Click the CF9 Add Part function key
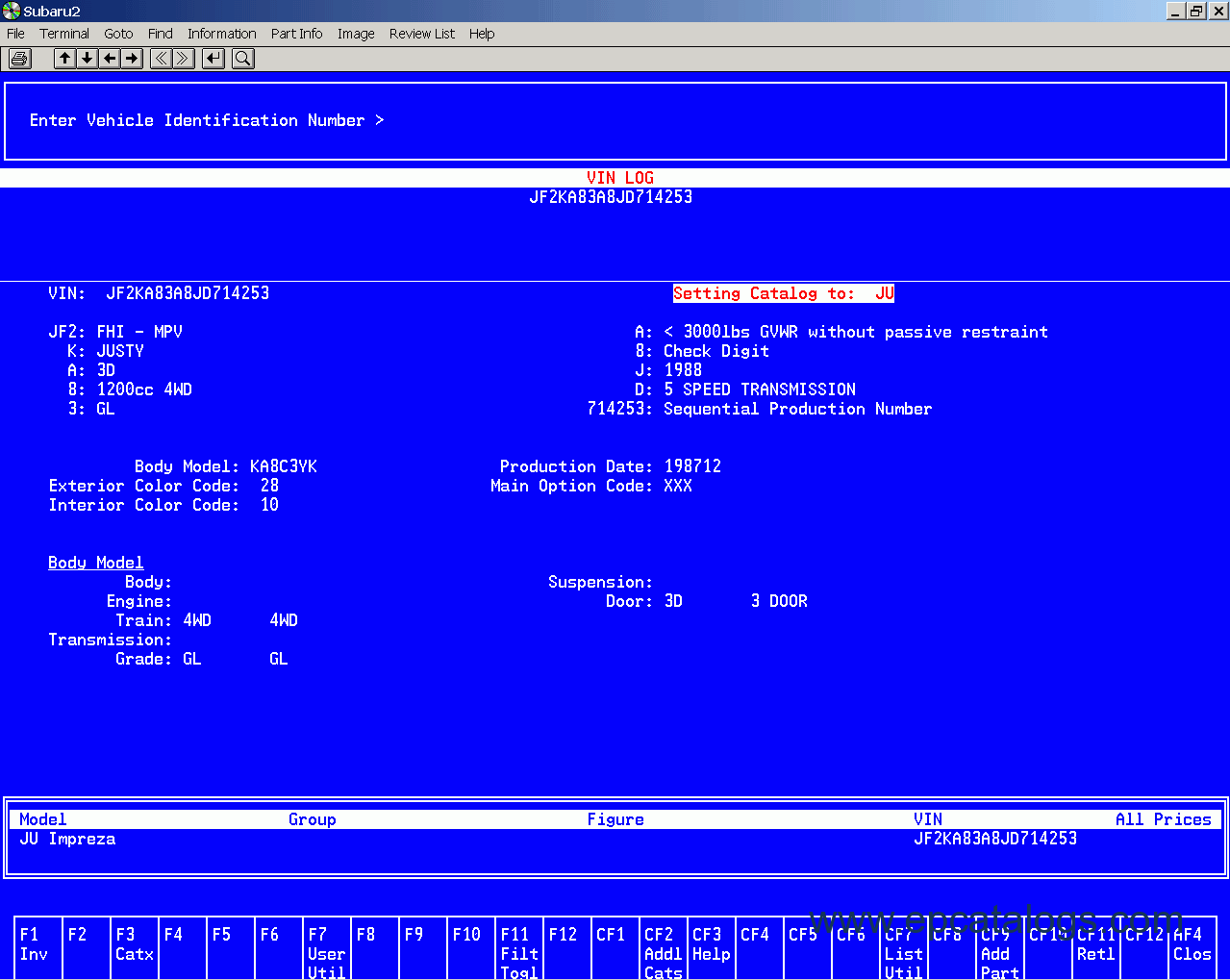The image size is (1230, 980). (1000, 948)
